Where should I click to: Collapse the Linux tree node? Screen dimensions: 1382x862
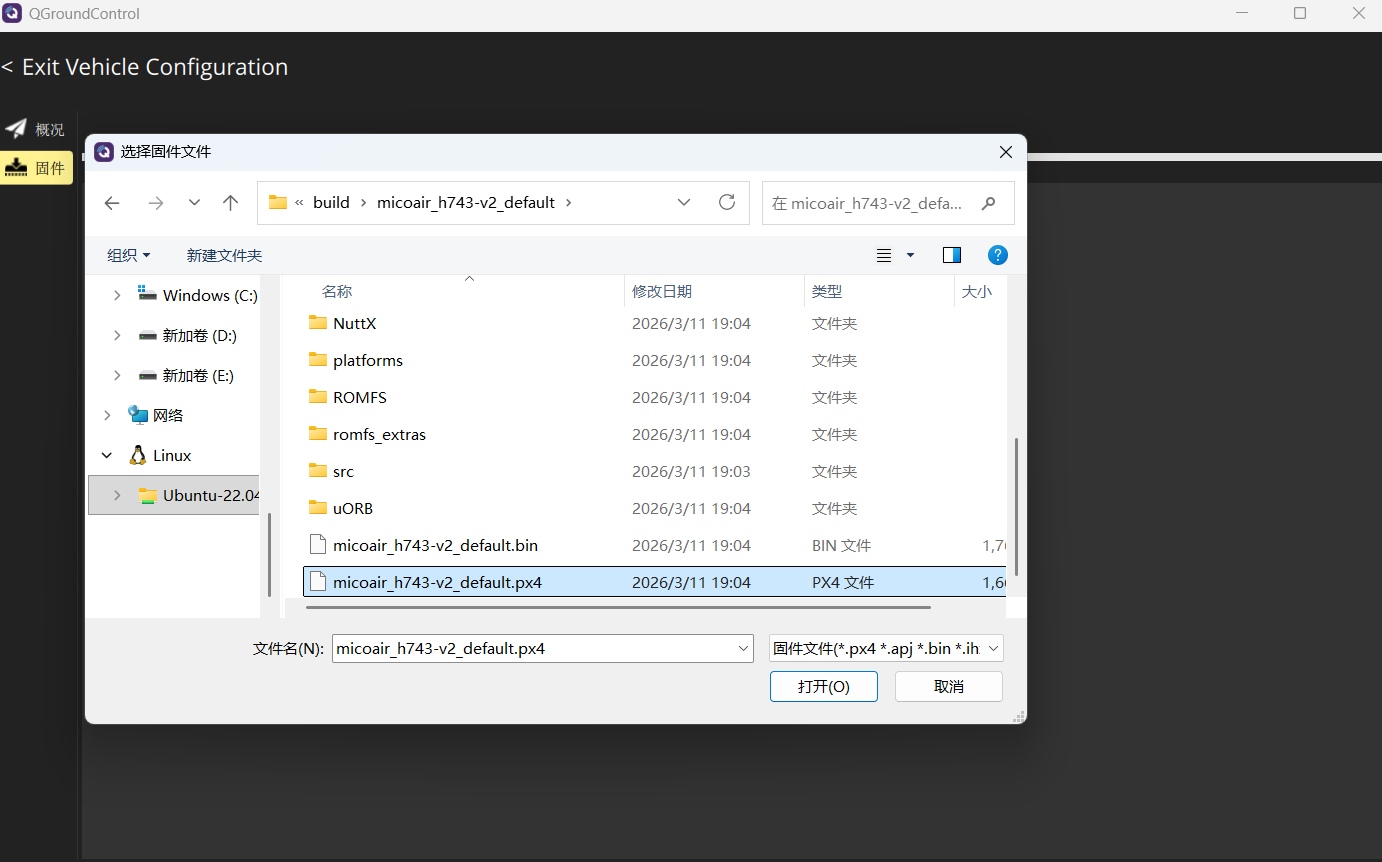(107, 455)
